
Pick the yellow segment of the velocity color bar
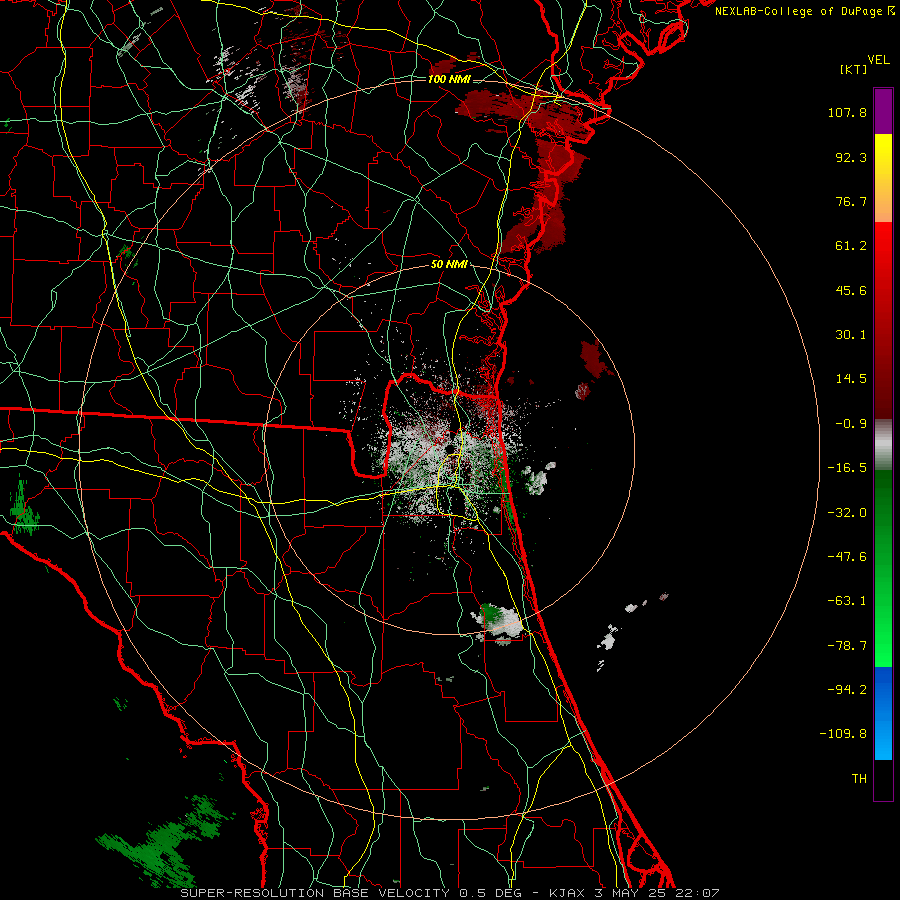click(x=883, y=177)
